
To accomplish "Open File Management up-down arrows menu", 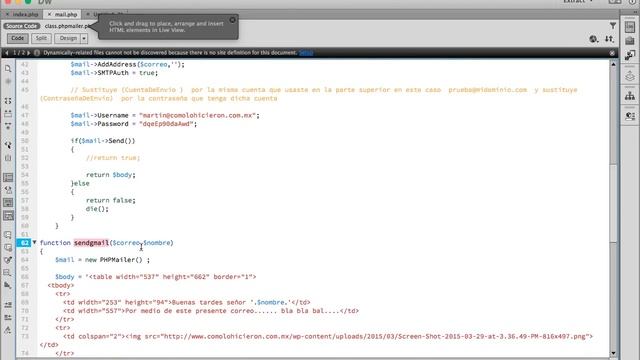I will pos(609,39).
